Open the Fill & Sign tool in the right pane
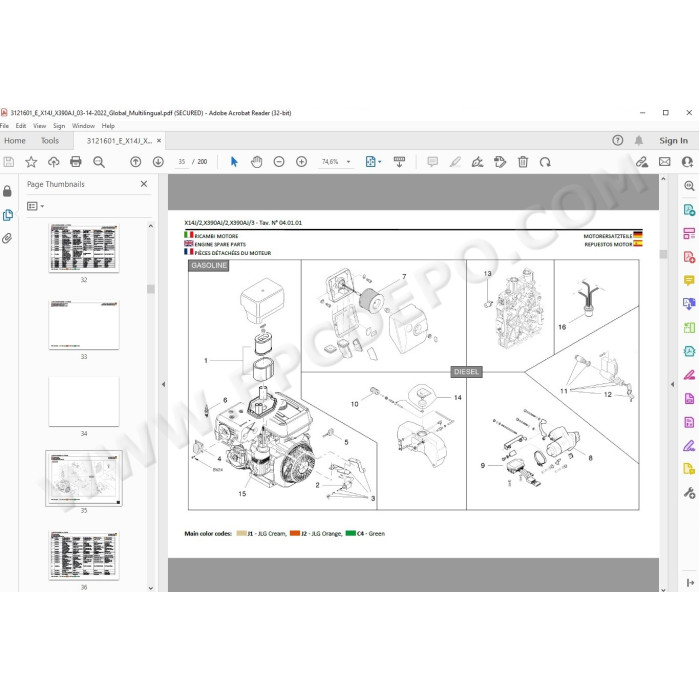Screen dimensions: 700x700 689,445
